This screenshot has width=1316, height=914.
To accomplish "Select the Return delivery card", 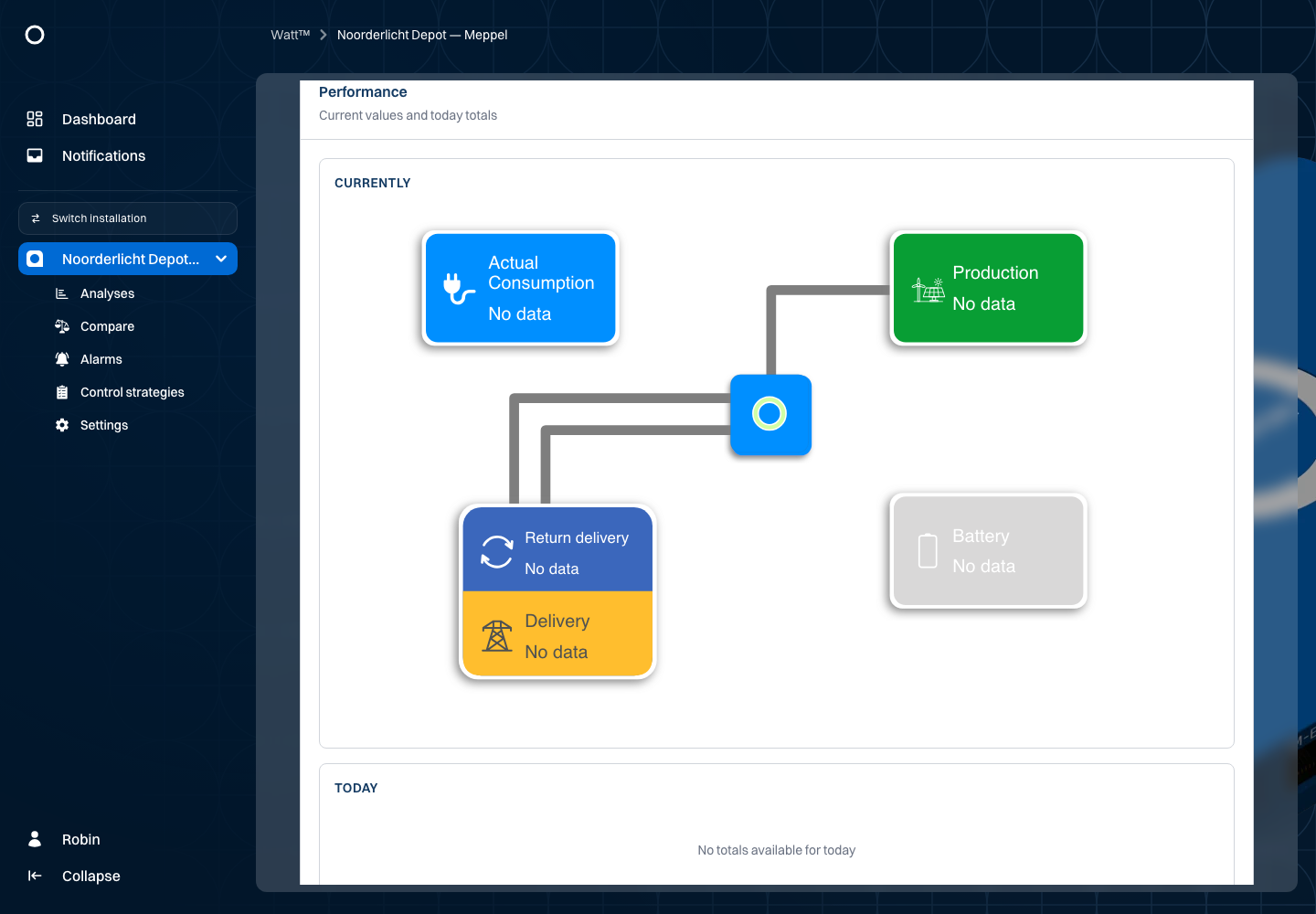I will (557, 550).
